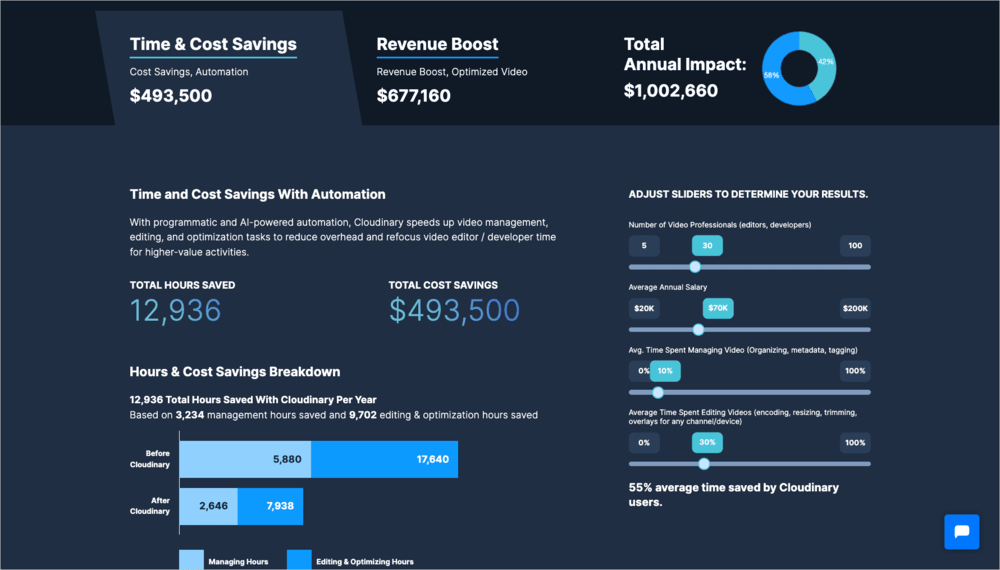Click the Total Cost Savings value $493,500
This screenshot has height=570, width=1000.
coord(455,311)
